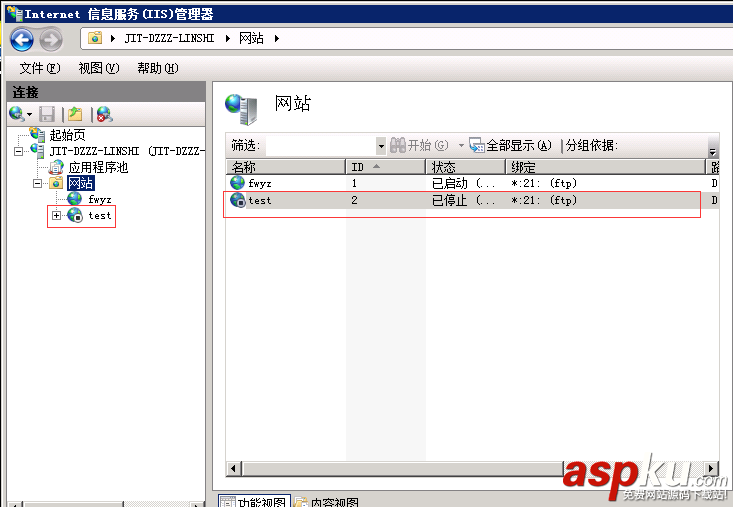Click the test site icon in sites list
Image resolution: width=733 pixels, height=507 pixels.
click(x=237, y=200)
